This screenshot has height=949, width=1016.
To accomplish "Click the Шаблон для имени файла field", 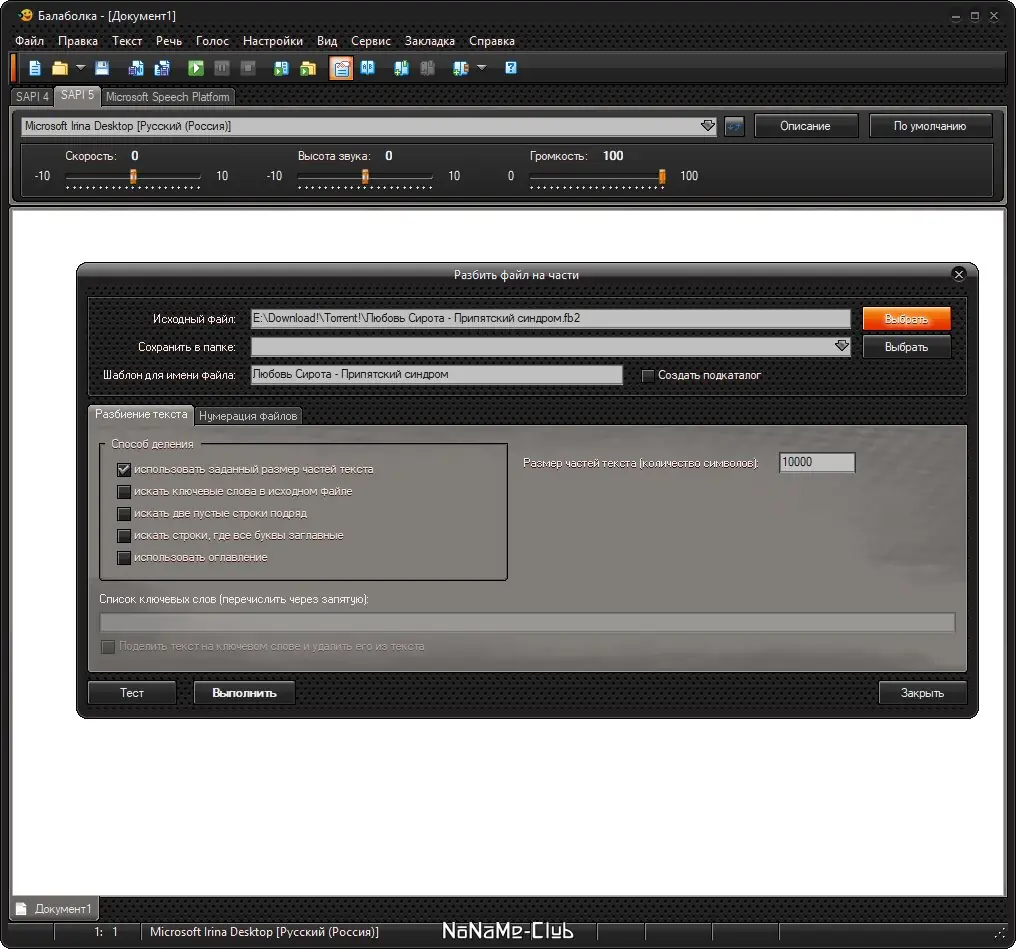I will pos(437,374).
